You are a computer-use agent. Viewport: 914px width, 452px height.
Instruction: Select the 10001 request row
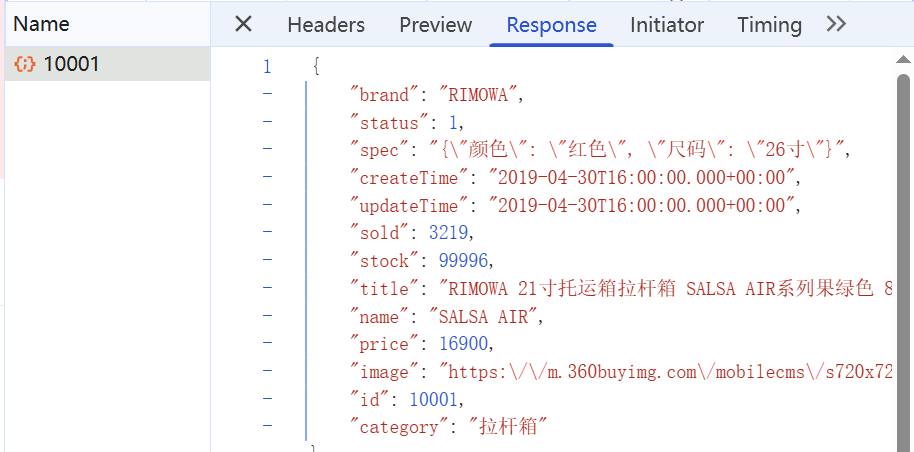[x=108, y=64]
